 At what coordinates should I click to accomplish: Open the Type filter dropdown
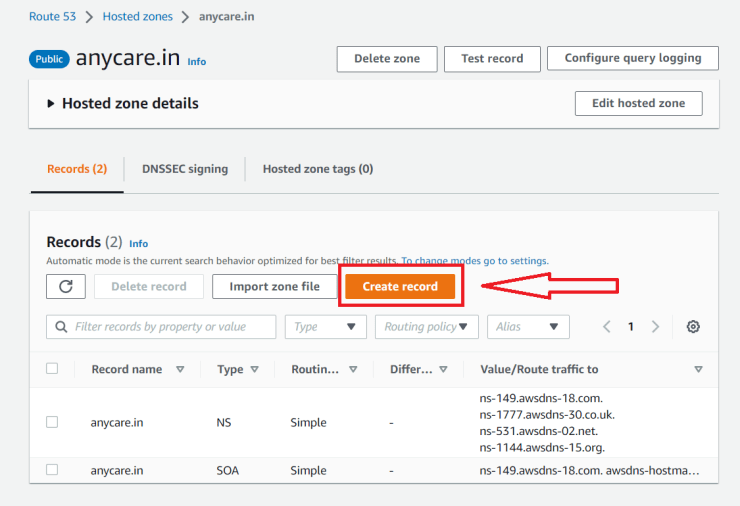click(x=326, y=327)
